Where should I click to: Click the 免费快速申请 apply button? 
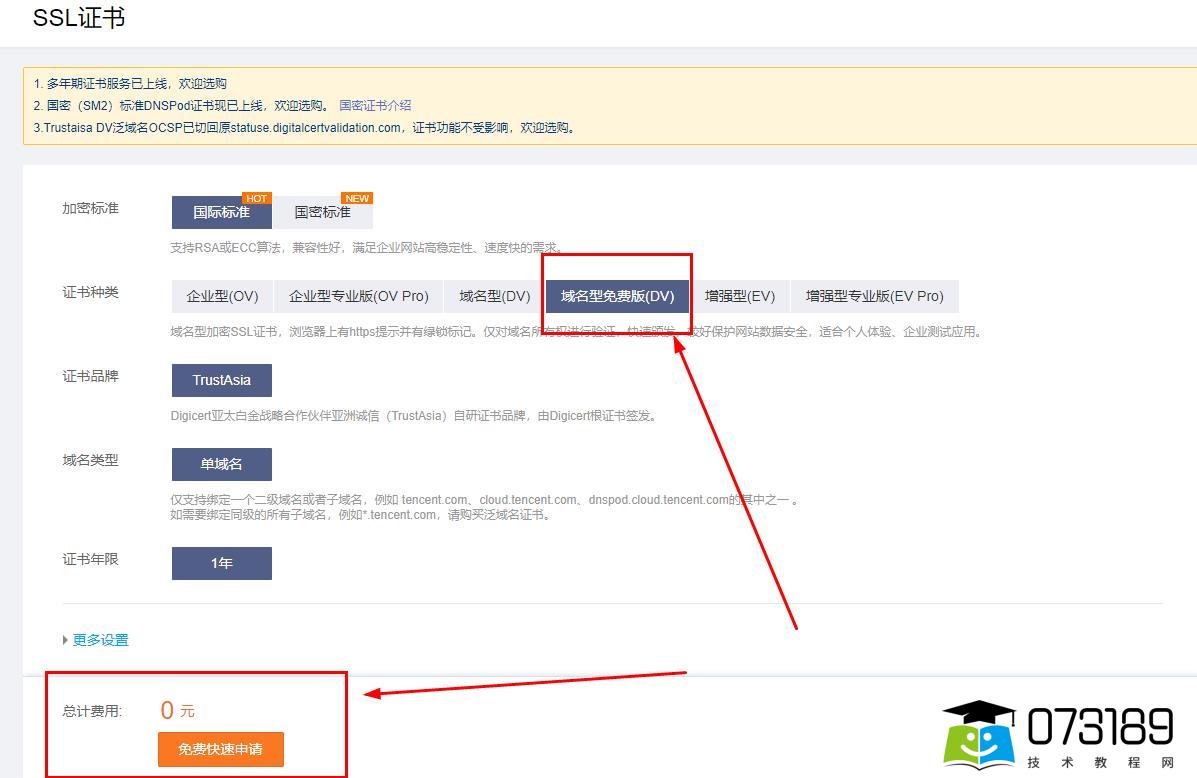point(220,749)
